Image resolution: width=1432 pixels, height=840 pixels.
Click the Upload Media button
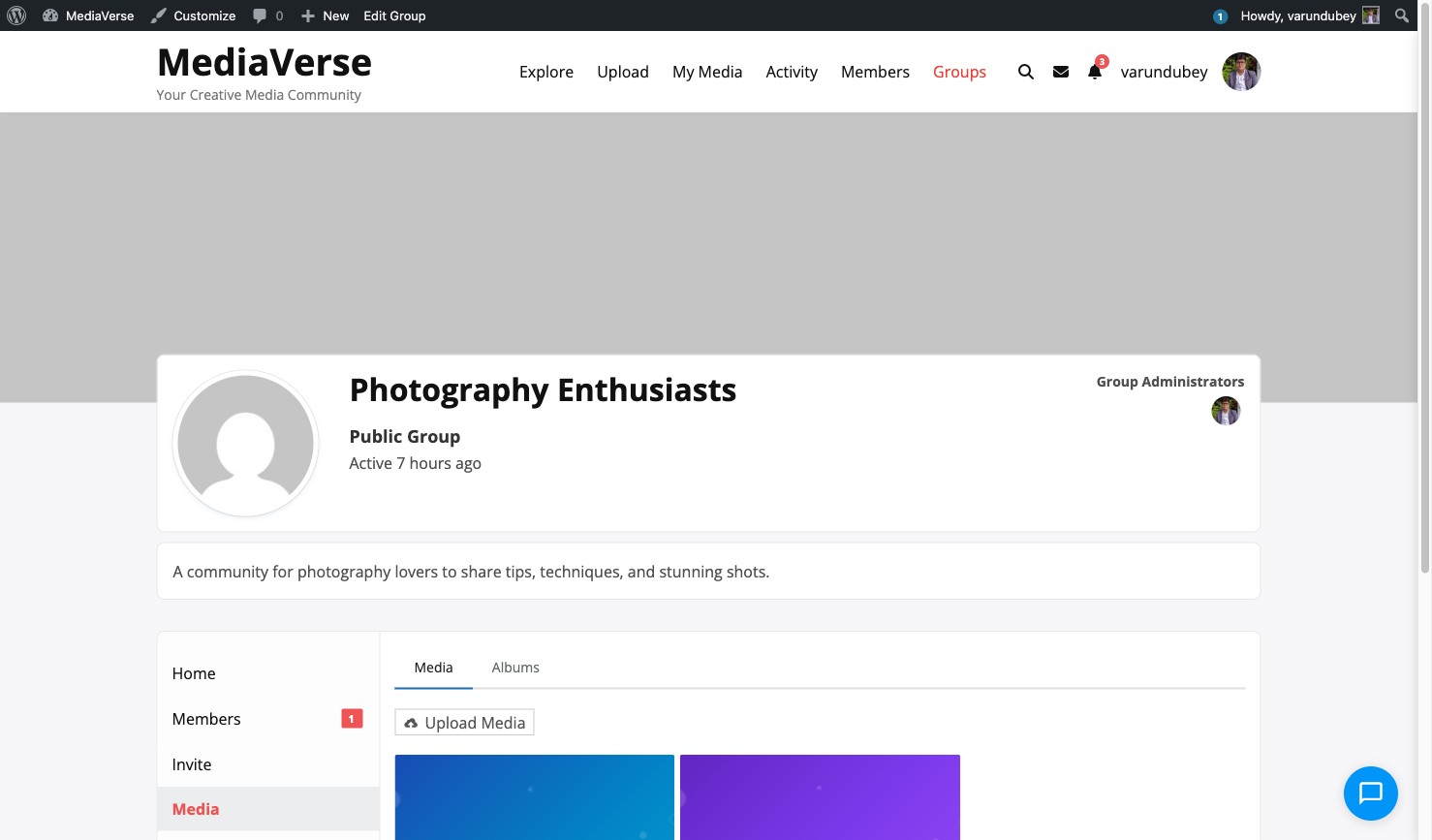coord(464,722)
